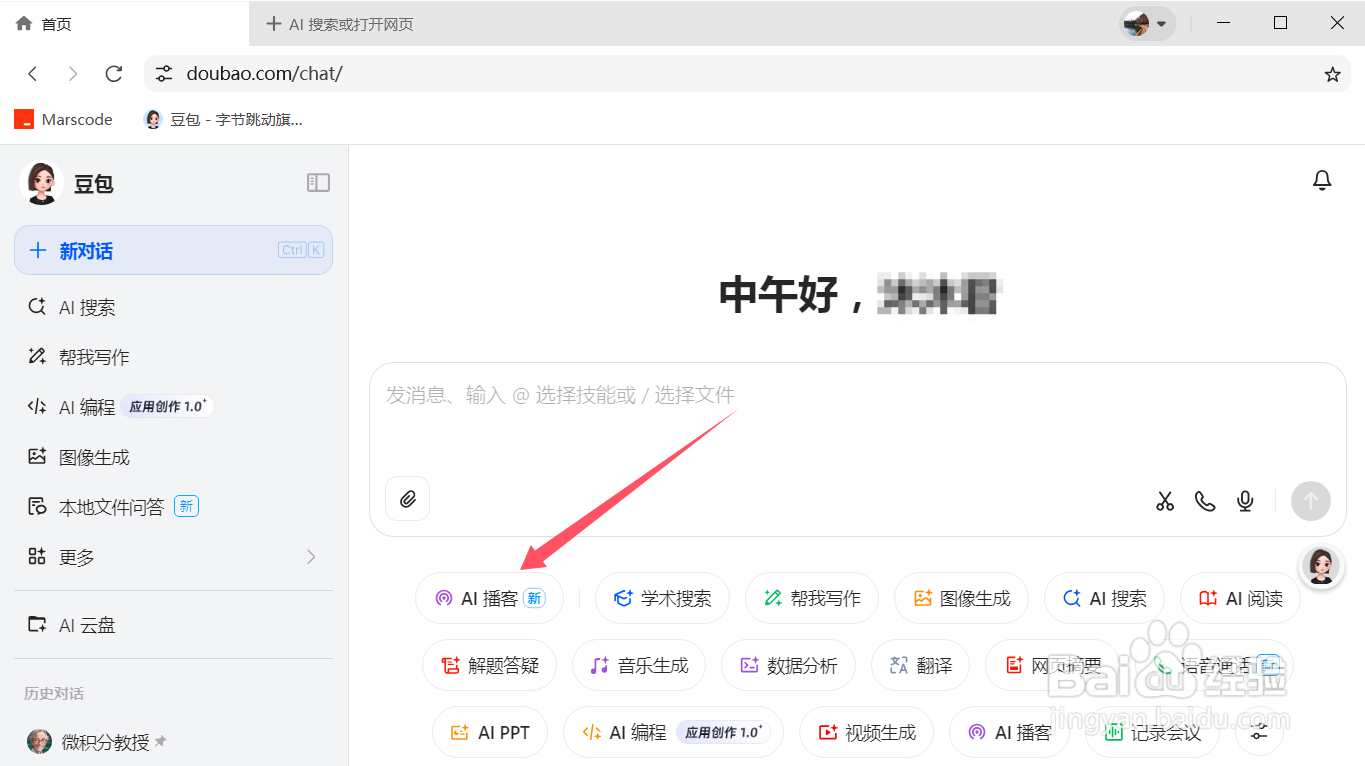Image resolution: width=1365 pixels, height=766 pixels.
Task: Select the 视频生成 skill chip
Action: point(866,732)
